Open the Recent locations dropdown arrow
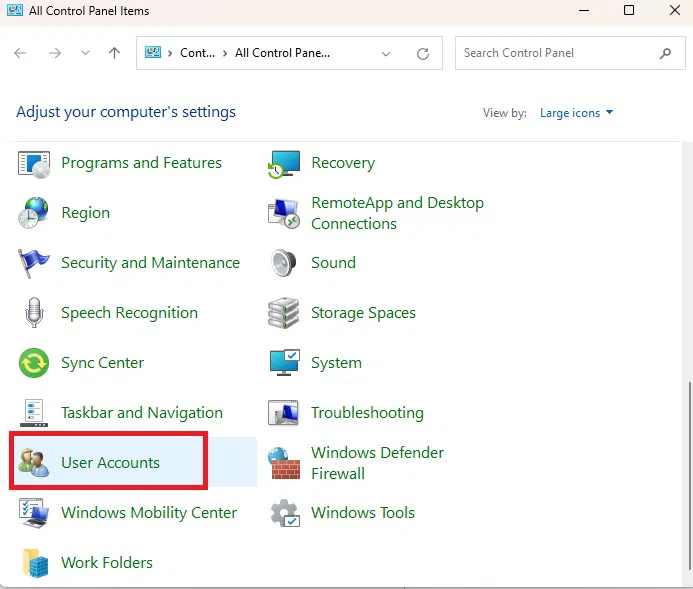693x589 pixels. (84, 53)
